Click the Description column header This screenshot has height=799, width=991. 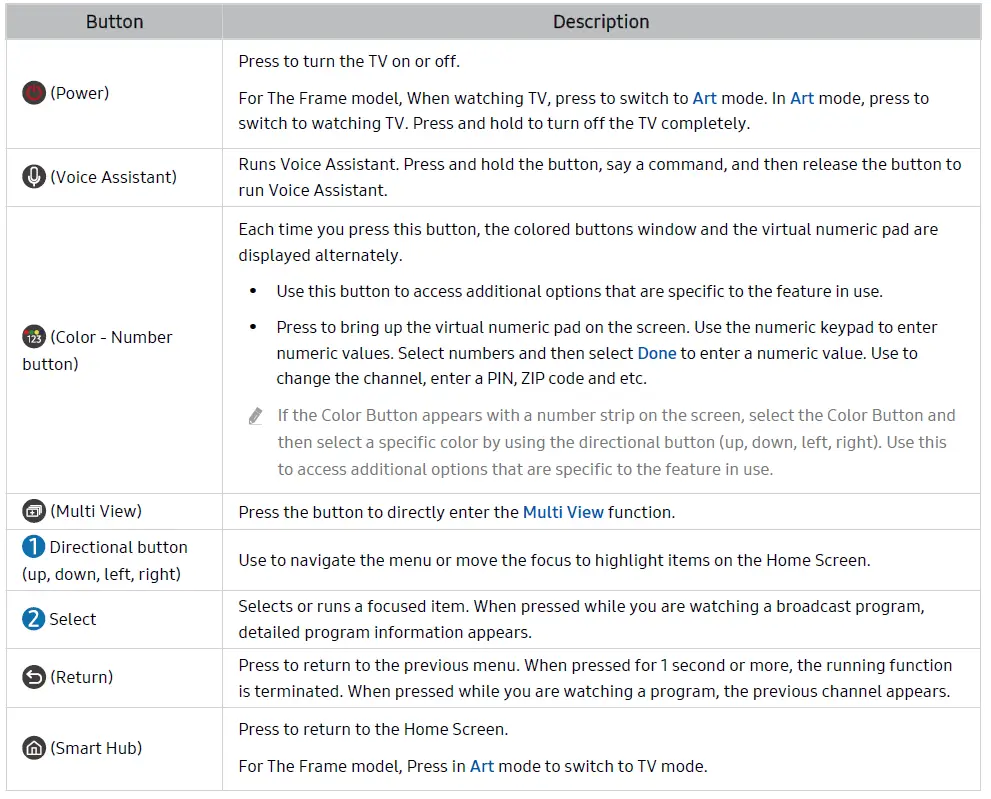(x=601, y=22)
